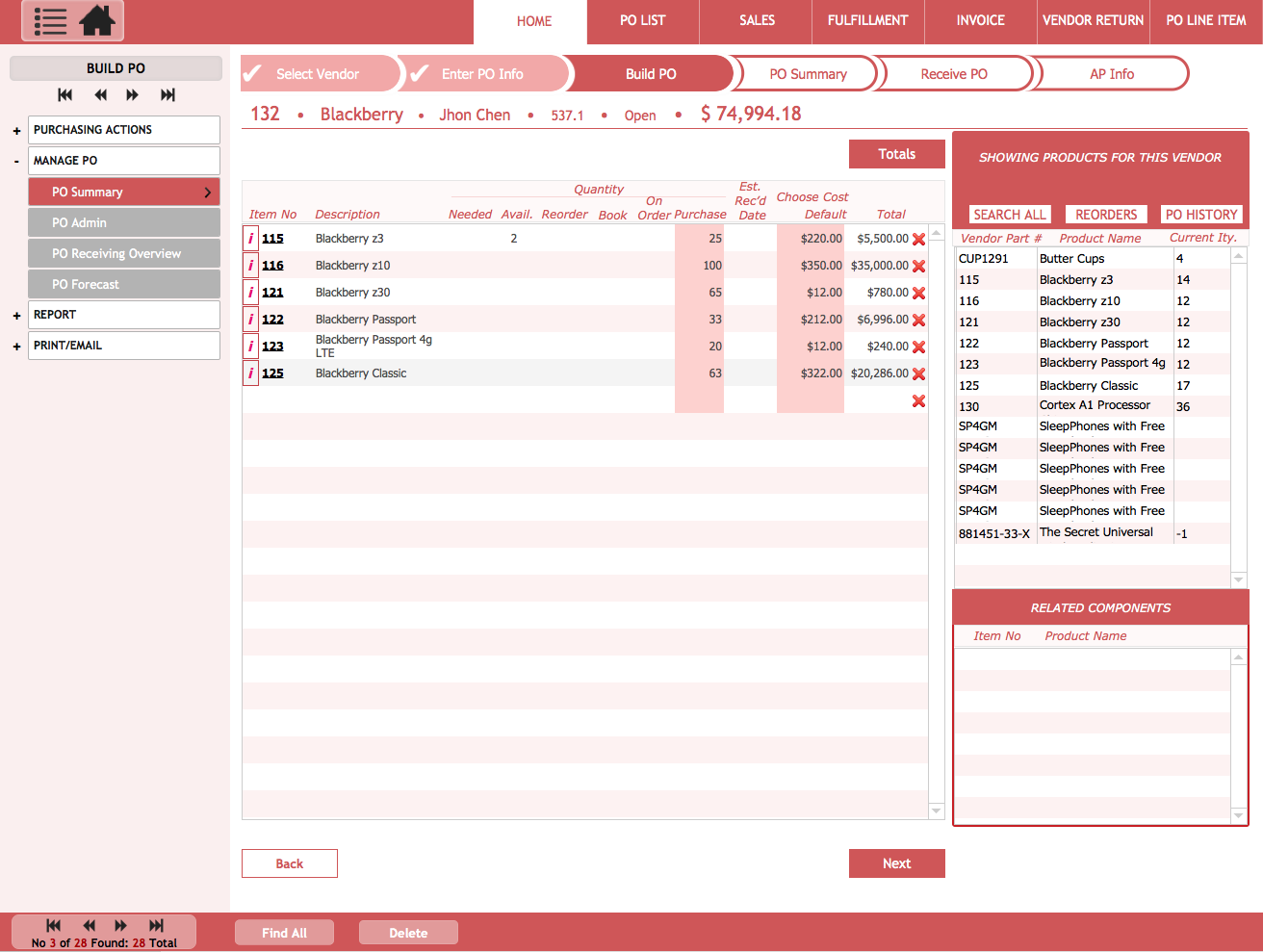
Task: Jump to last record in Build PO sidebar
Action: (x=168, y=94)
